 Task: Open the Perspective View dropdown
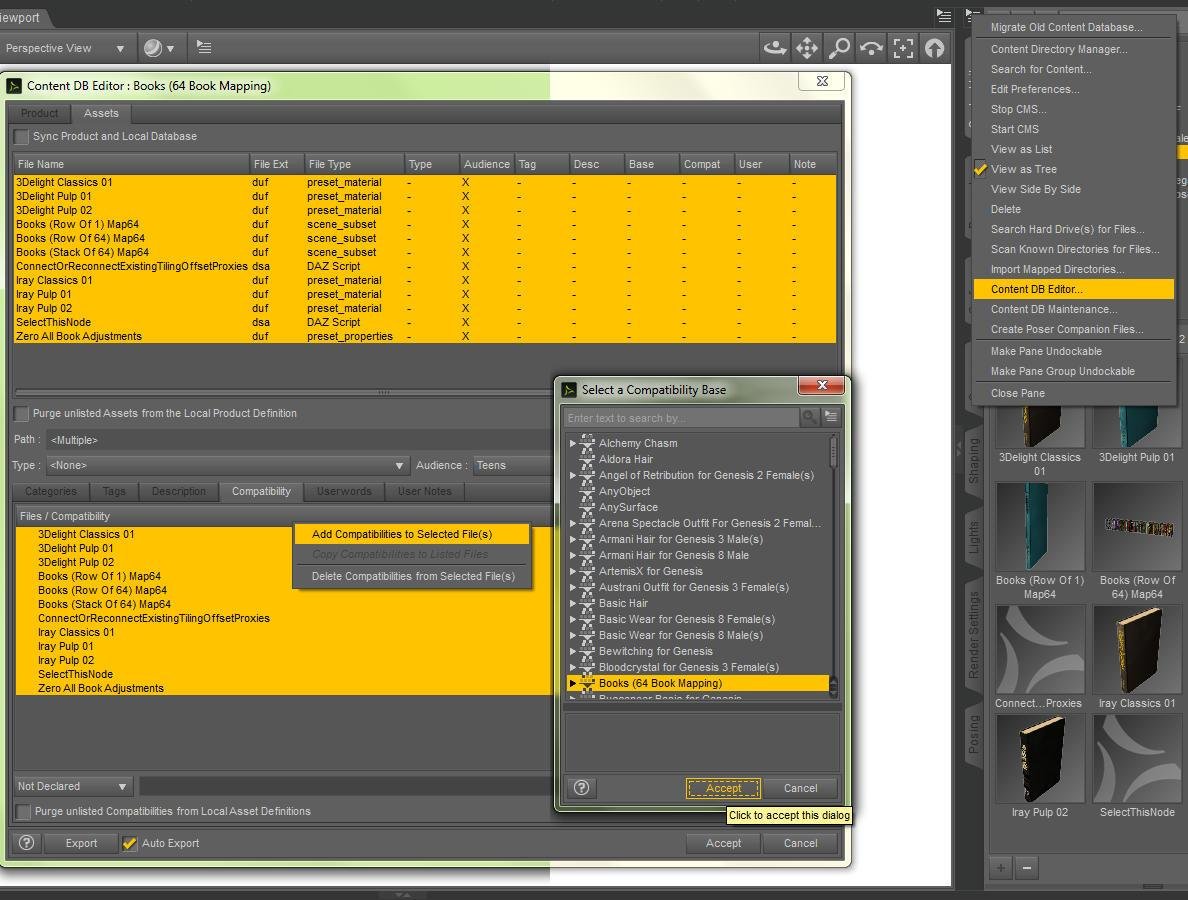pyautogui.click(x=65, y=48)
